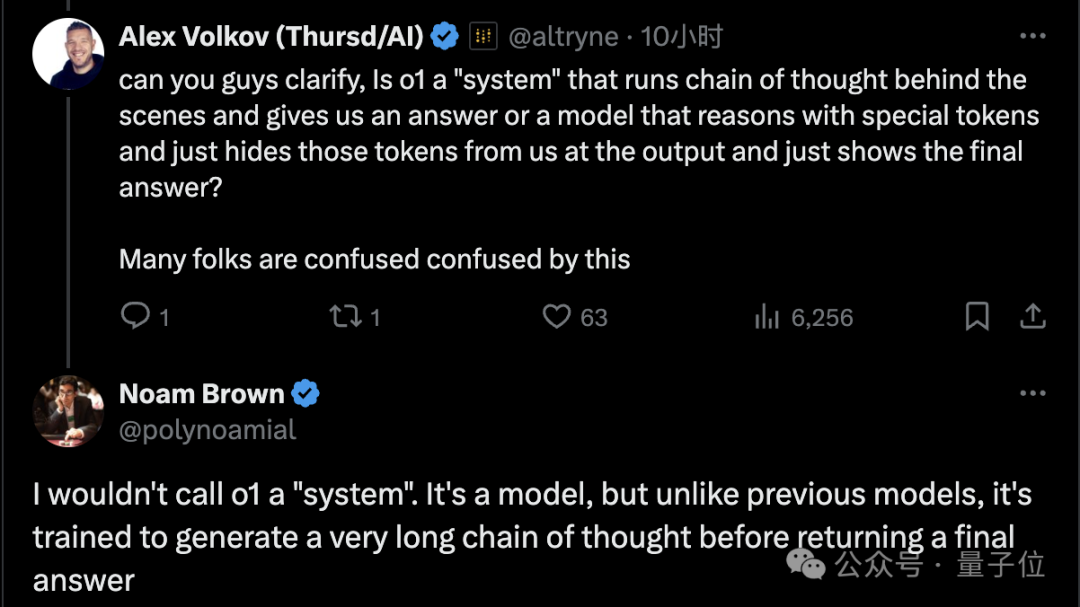Click Noam Brown's blue verified badge
Screen dimensions: 1080x607
point(305,393)
